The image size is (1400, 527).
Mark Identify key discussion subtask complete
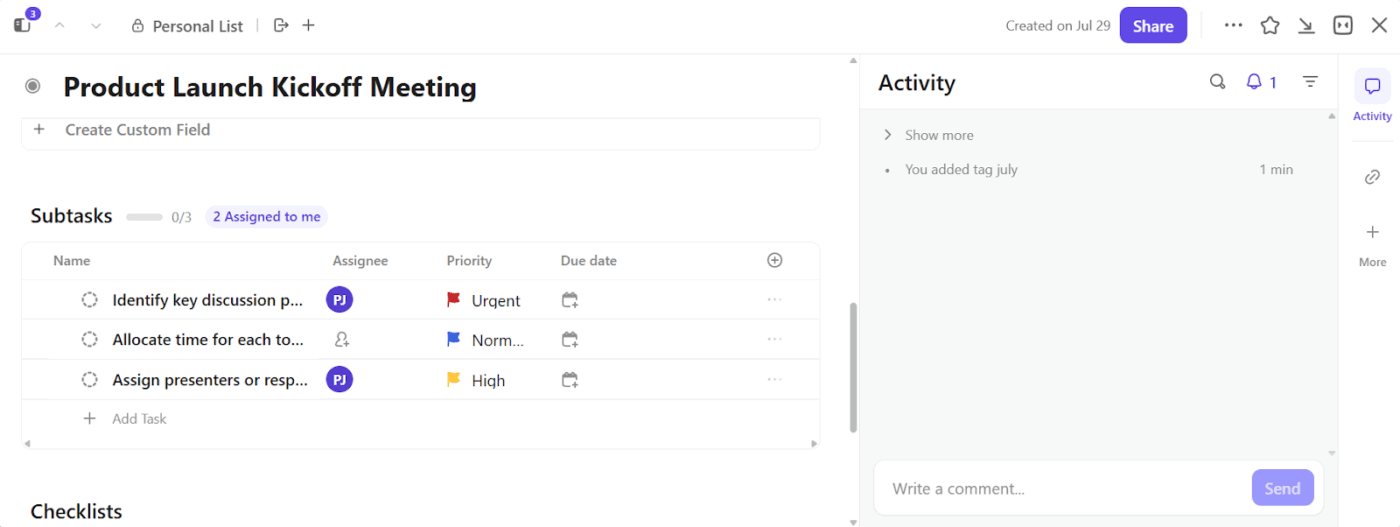tap(90, 300)
